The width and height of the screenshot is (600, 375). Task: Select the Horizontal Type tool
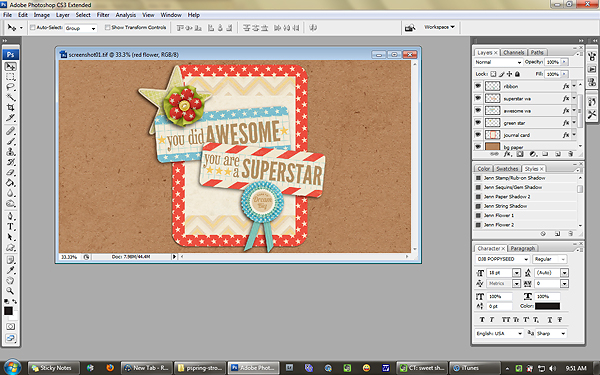coord(10,227)
